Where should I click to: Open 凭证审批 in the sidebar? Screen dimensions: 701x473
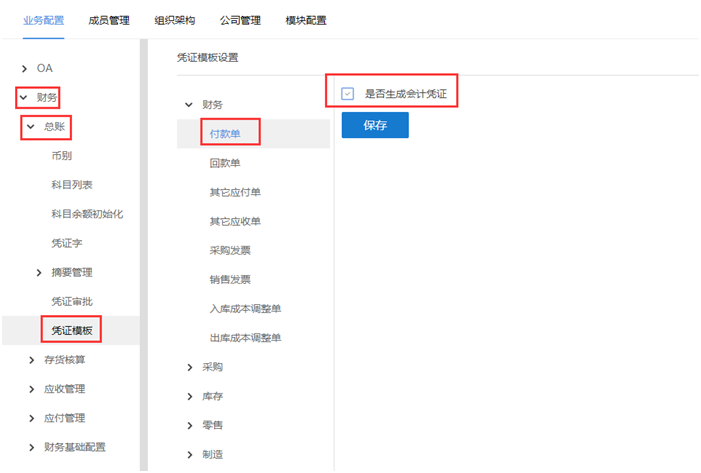pyautogui.click(x=72, y=302)
